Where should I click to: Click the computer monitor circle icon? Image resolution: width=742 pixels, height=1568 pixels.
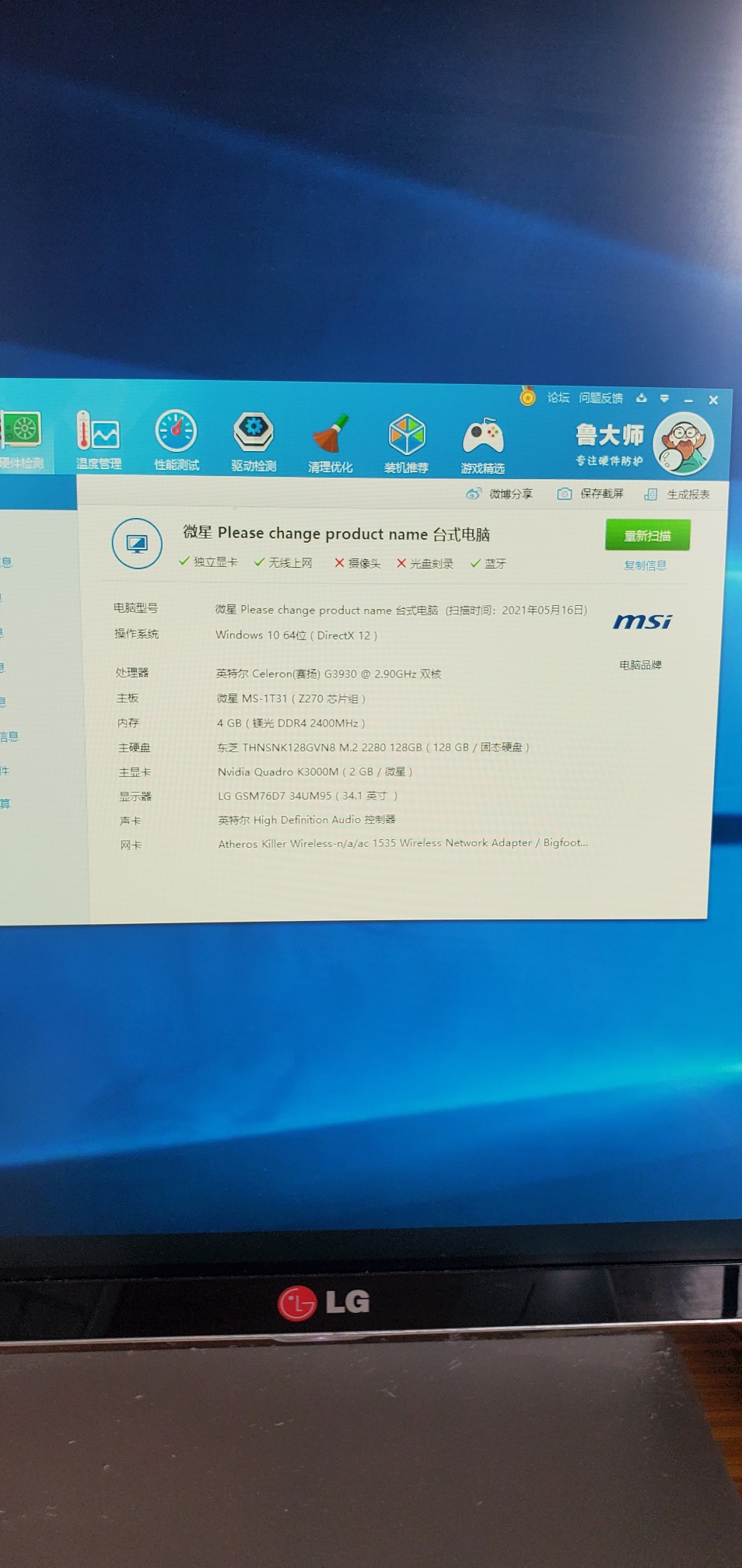coord(137,544)
